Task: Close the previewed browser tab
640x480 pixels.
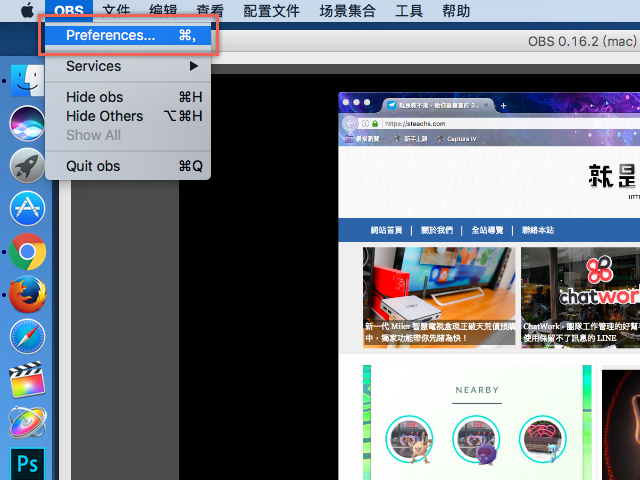Action: (x=486, y=105)
